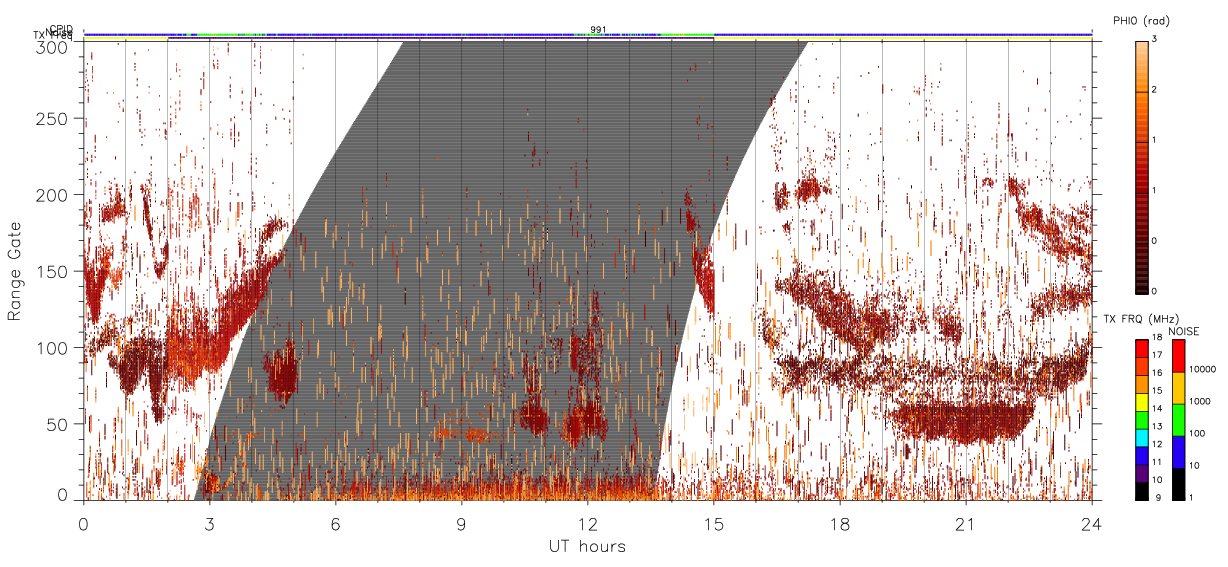The width and height of the screenshot is (1228, 567).
Task: Click the x-axis tick label '3'
Action: pos(210,524)
